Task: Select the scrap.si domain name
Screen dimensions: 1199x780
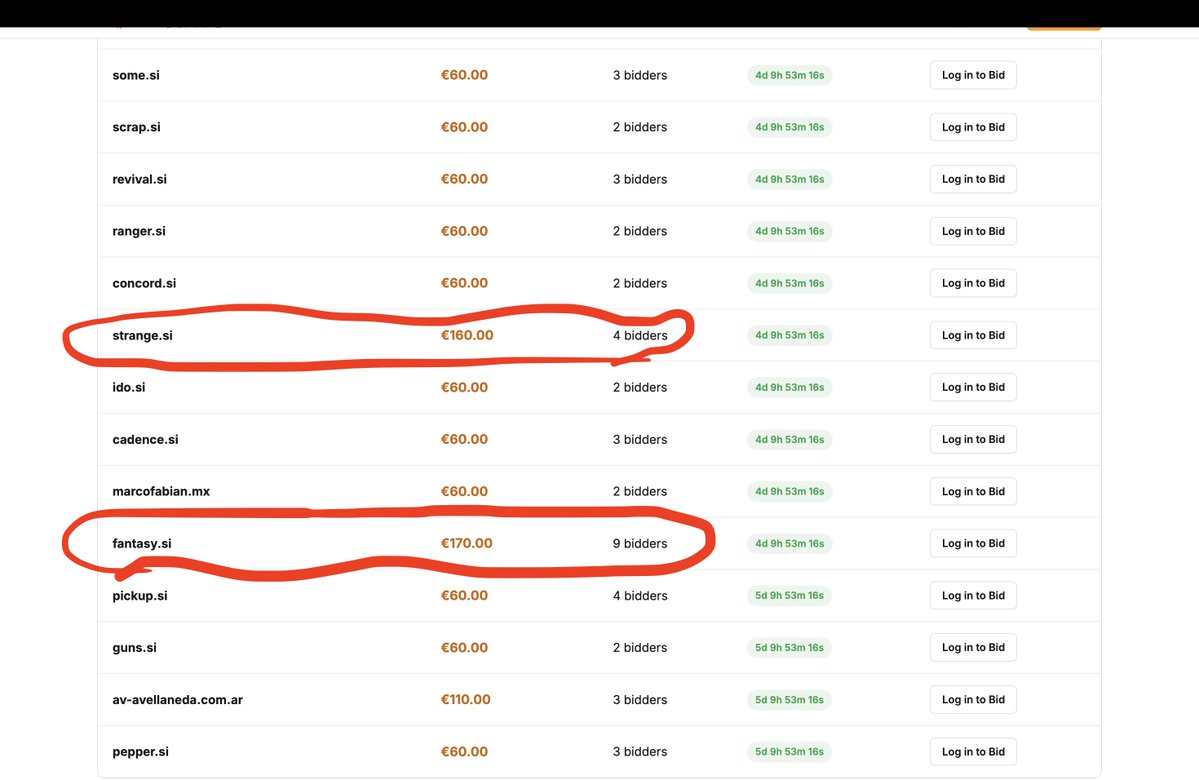Action: coord(136,127)
